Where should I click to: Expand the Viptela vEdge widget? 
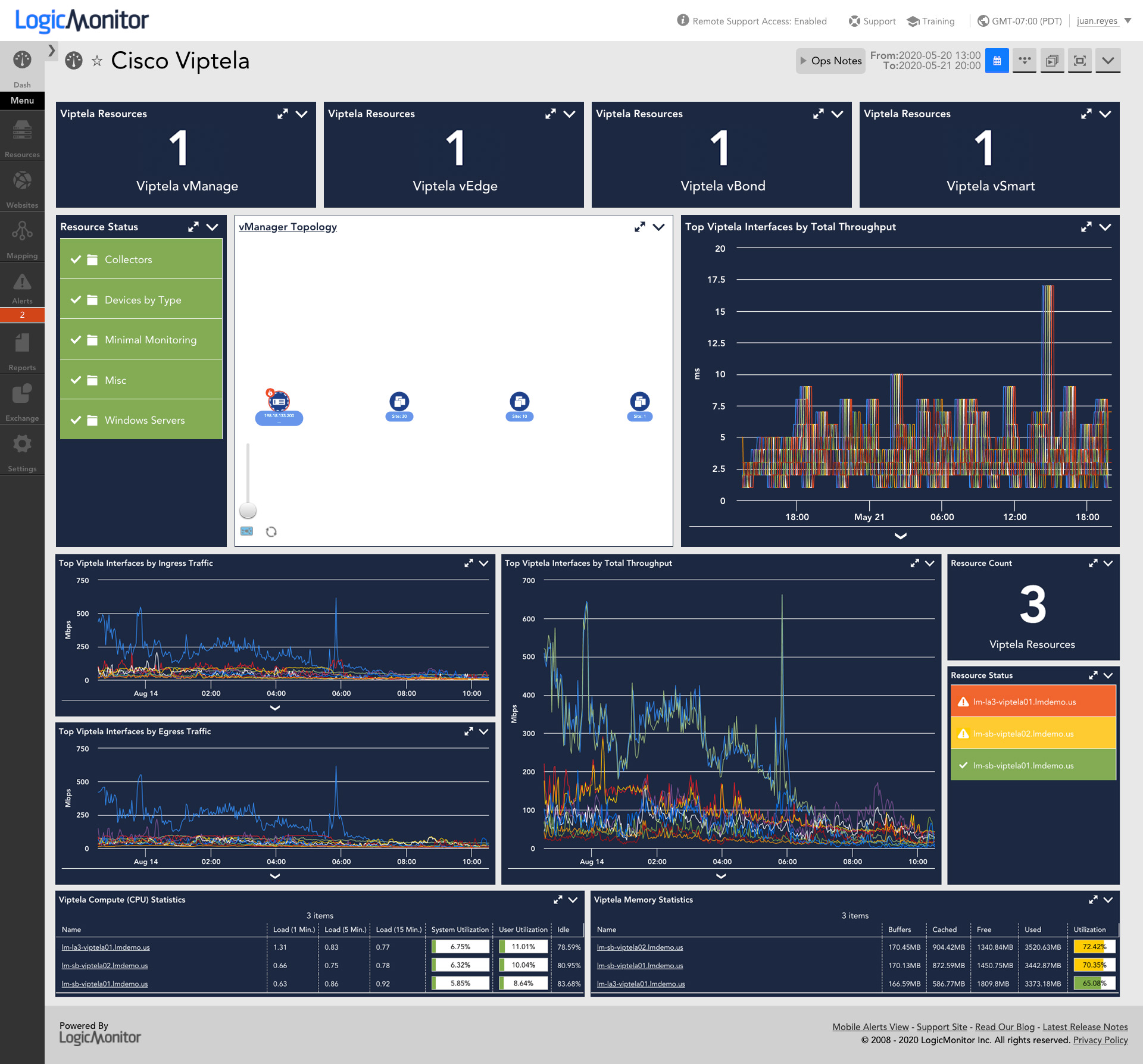(x=551, y=114)
